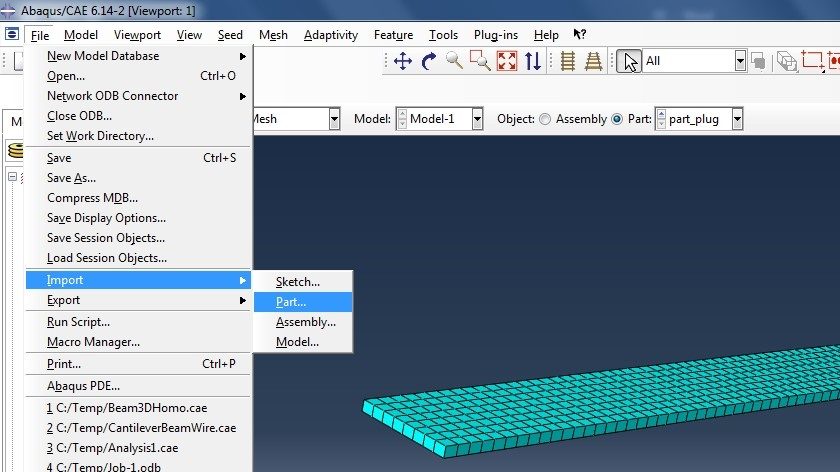Screen dimensions: 840x472
Task: Expand the part_plug part dropdown
Action: 737,119
